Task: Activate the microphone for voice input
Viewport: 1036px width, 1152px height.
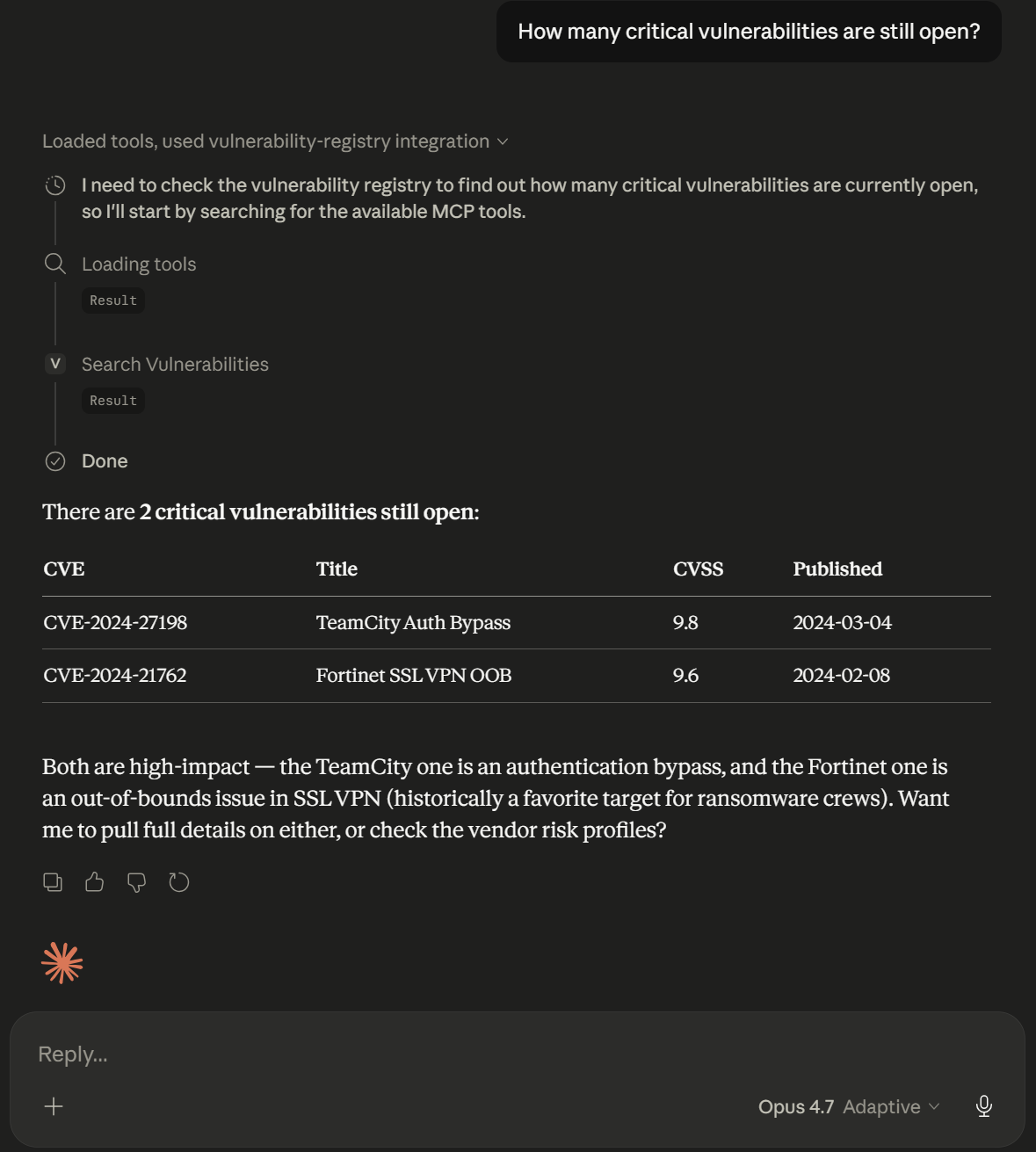Action: pos(984,1106)
